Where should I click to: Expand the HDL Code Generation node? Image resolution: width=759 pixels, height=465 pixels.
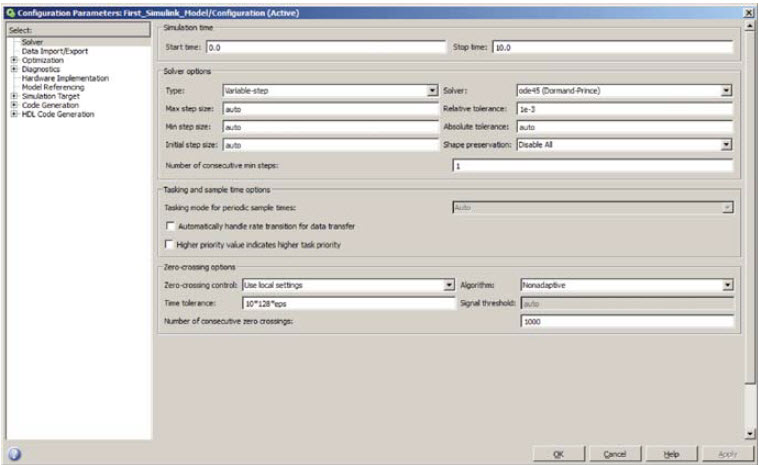pyautogui.click(x=15, y=114)
